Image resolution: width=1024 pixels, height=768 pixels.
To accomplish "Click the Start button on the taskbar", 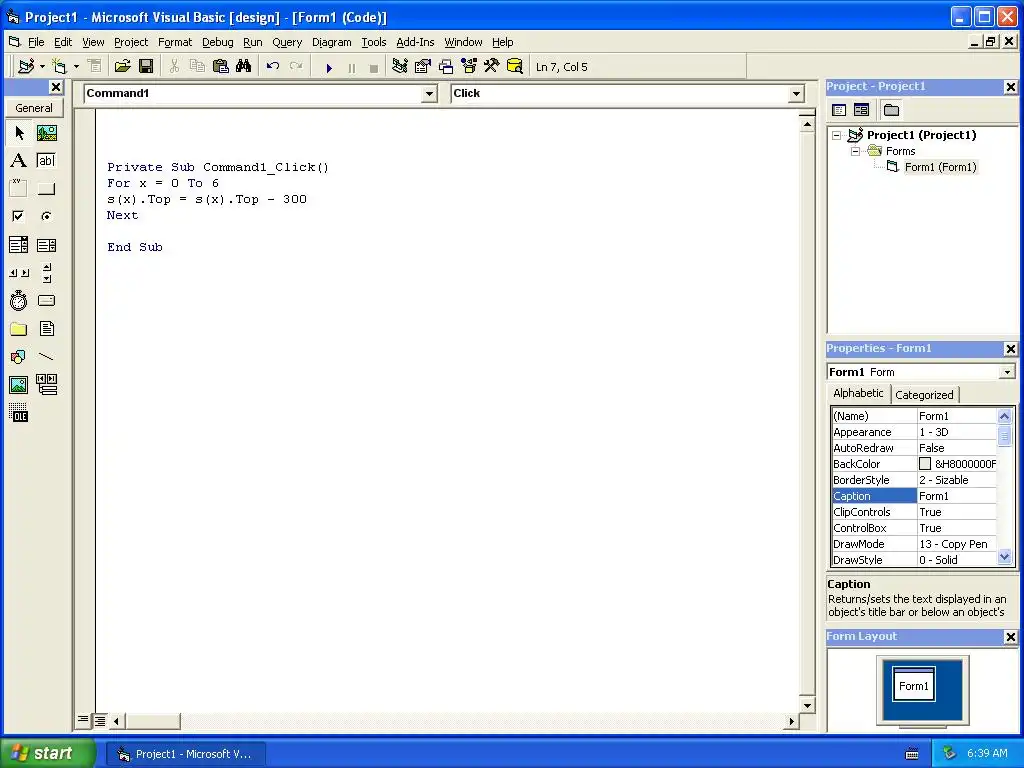I will tap(48, 753).
